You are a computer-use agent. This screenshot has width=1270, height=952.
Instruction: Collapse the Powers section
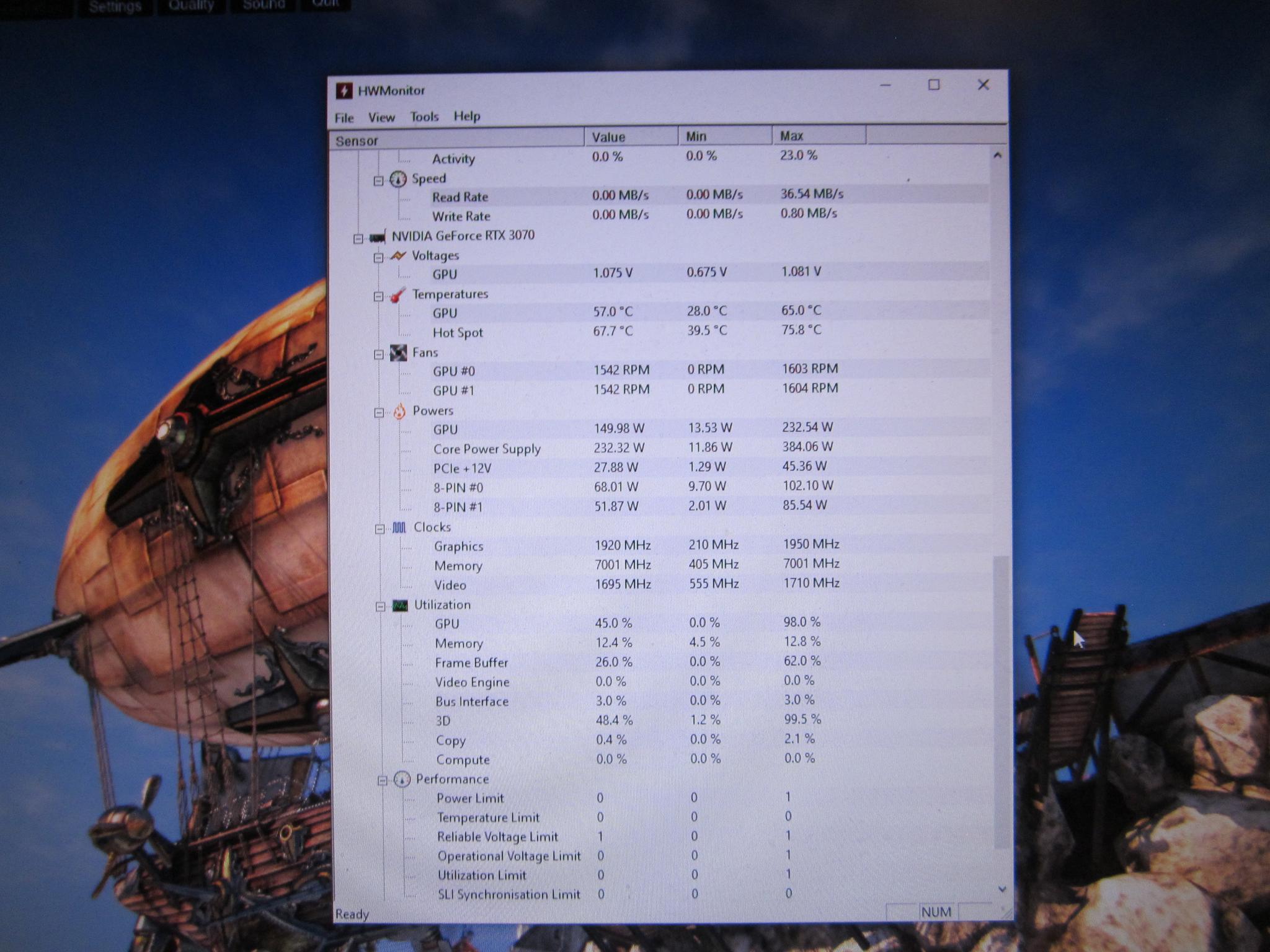coord(379,413)
